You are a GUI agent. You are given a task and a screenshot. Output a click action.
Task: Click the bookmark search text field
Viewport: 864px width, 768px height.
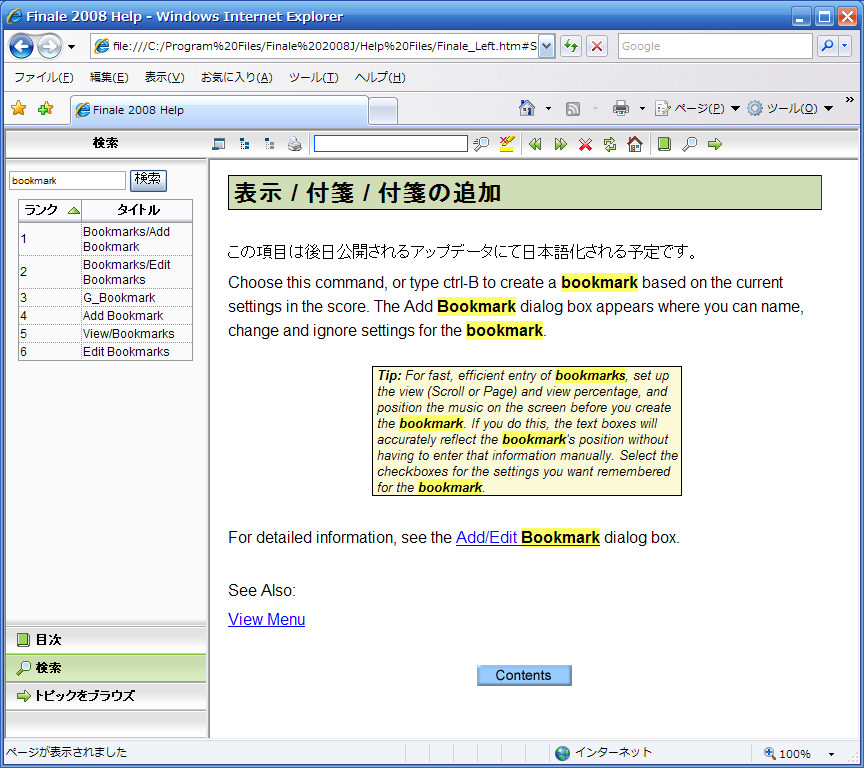[67, 180]
